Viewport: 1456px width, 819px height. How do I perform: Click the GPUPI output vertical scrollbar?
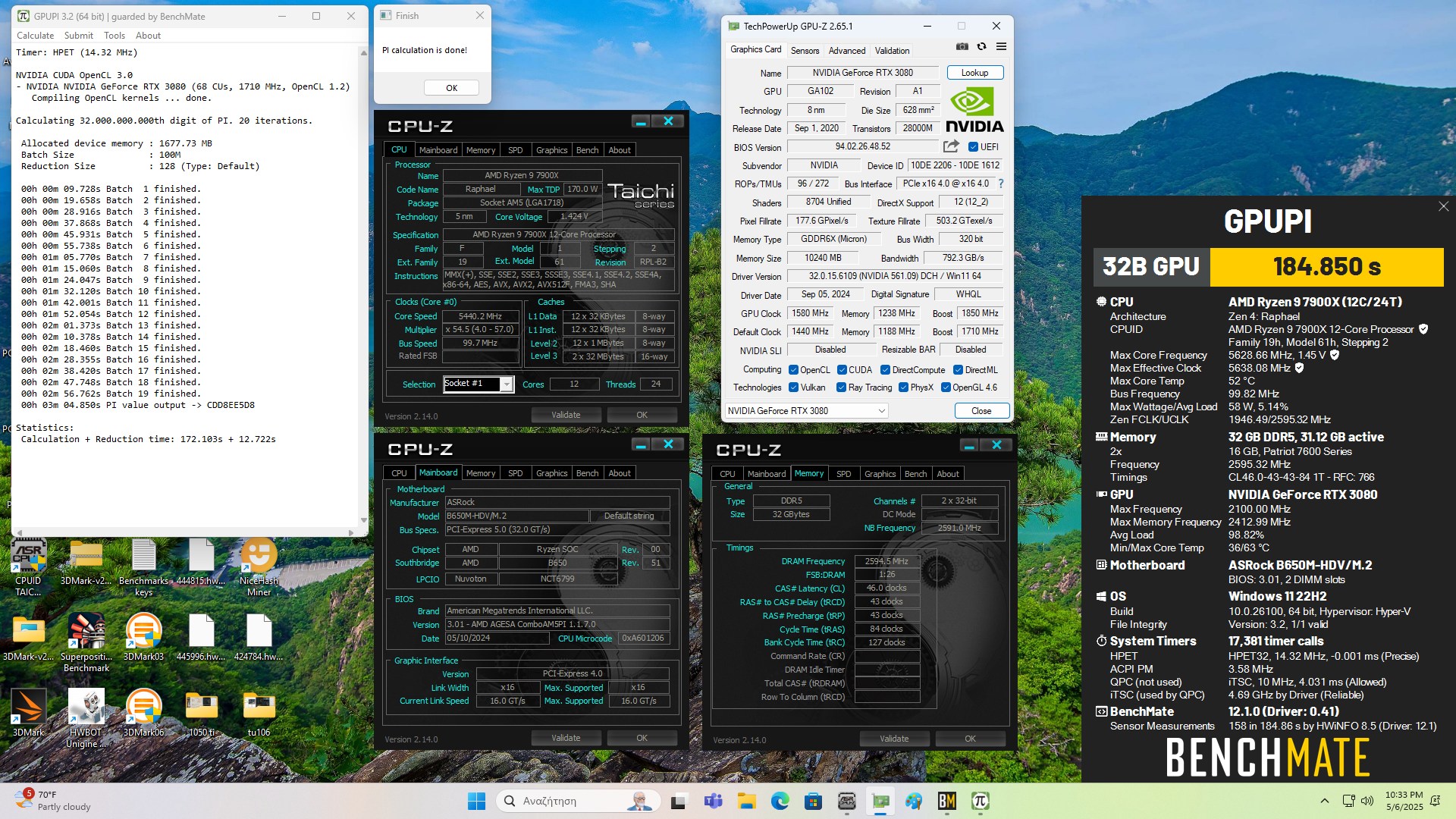pos(363,286)
